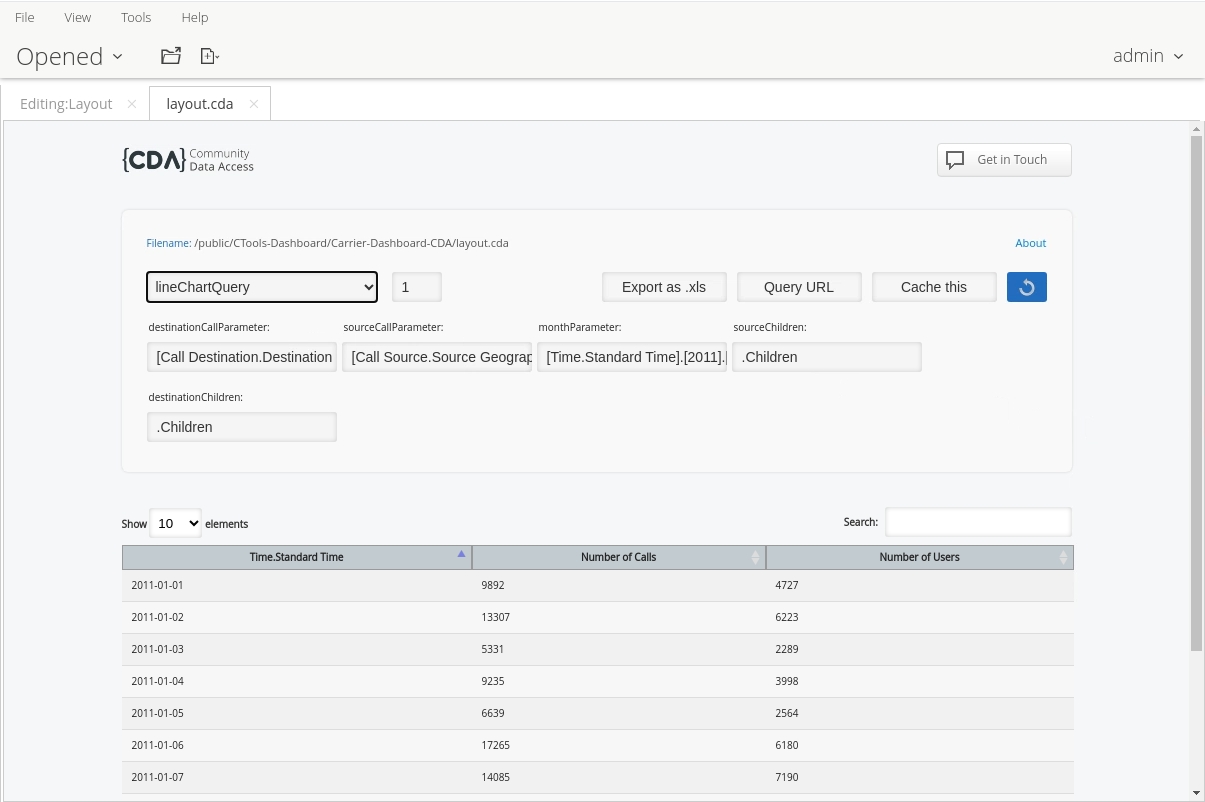The image size is (1205, 802).
Task: Expand the Opened perspective dropdown
Action: tap(70, 56)
